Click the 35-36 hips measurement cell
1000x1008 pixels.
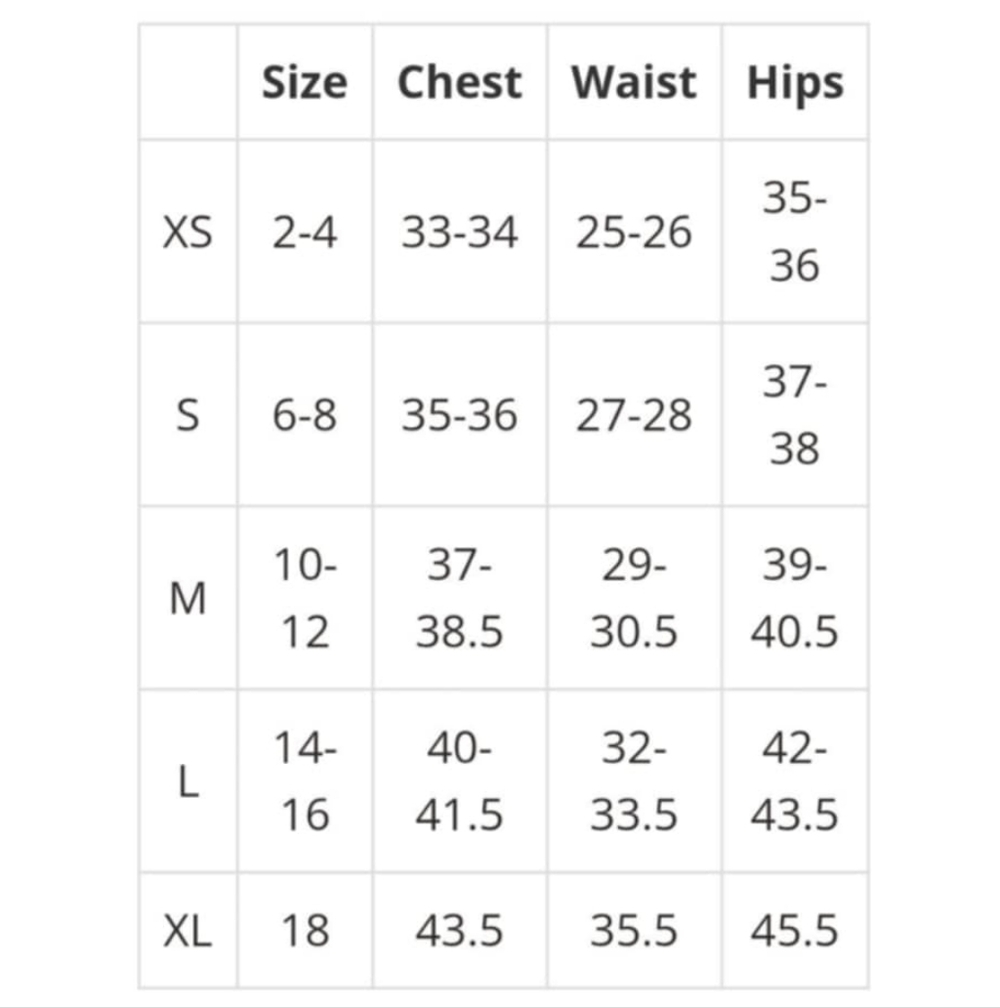[795, 233]
